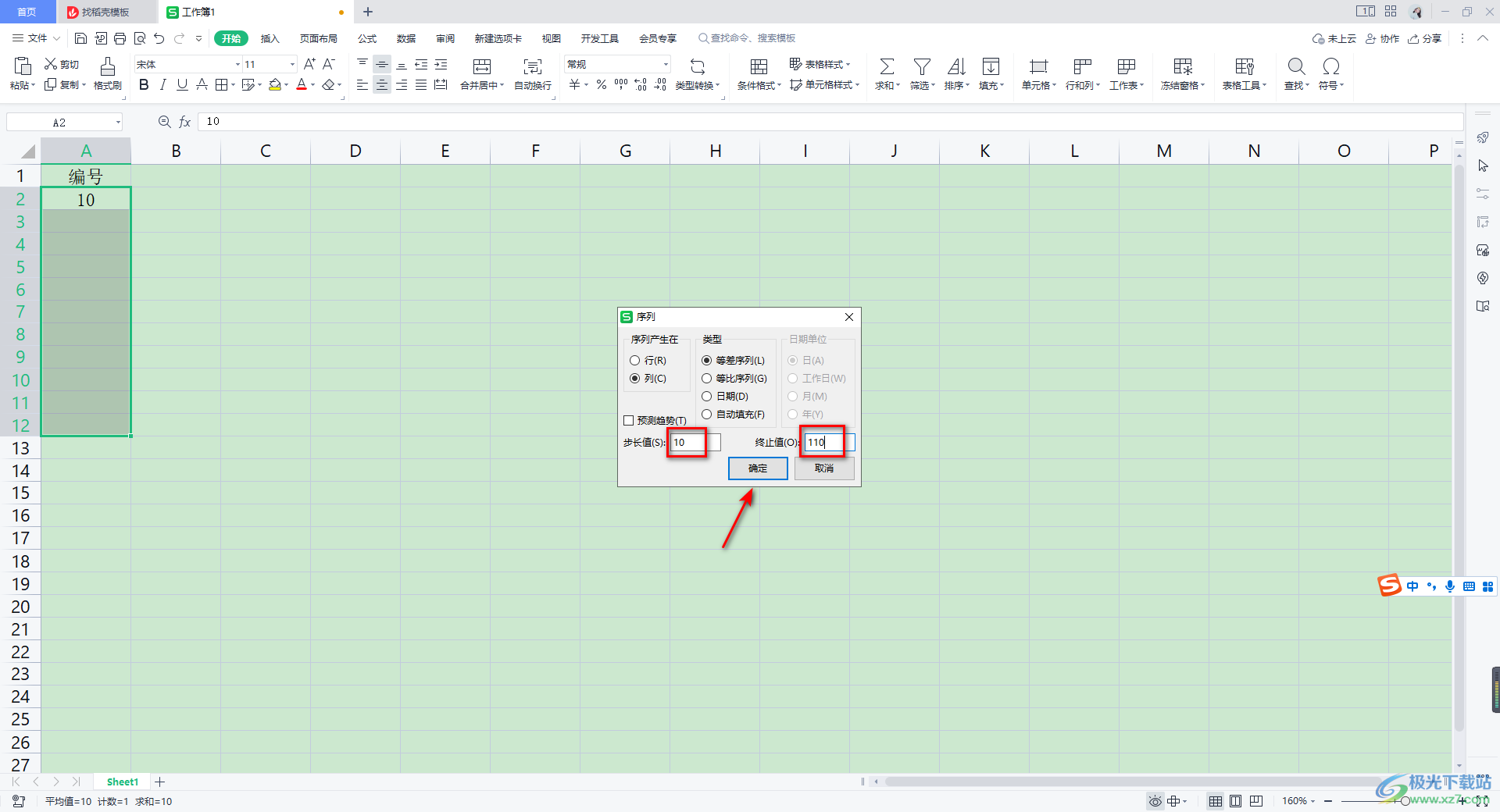Open the number format (常规) dropdown
Viewport: 1500px width, 812px height.
(x=666, y=65)
